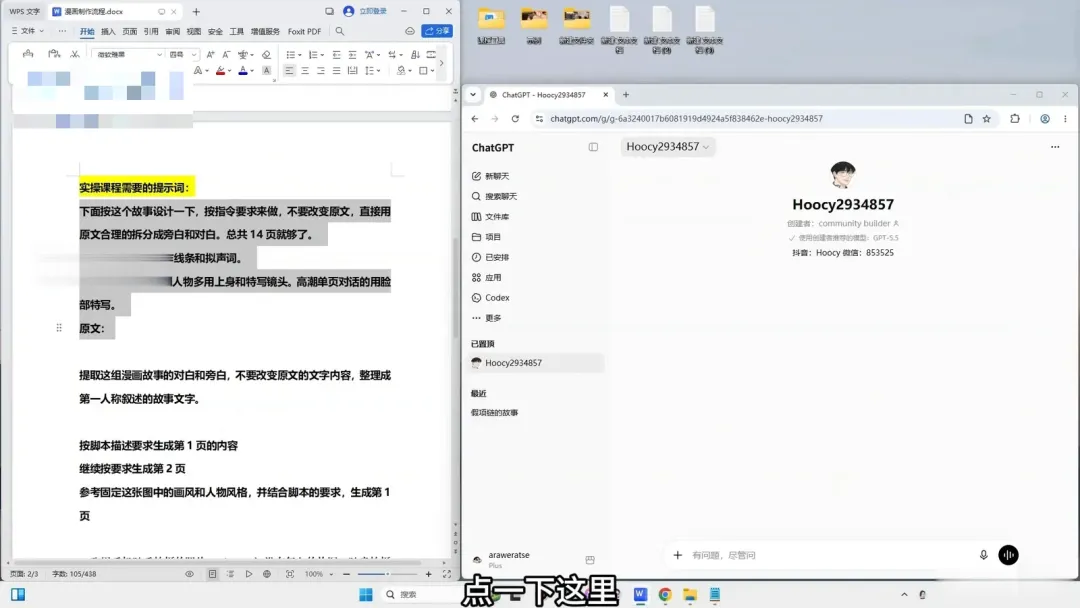
Task: Toggle eye protection mode in status bar
Action: (x=189, y=574)
